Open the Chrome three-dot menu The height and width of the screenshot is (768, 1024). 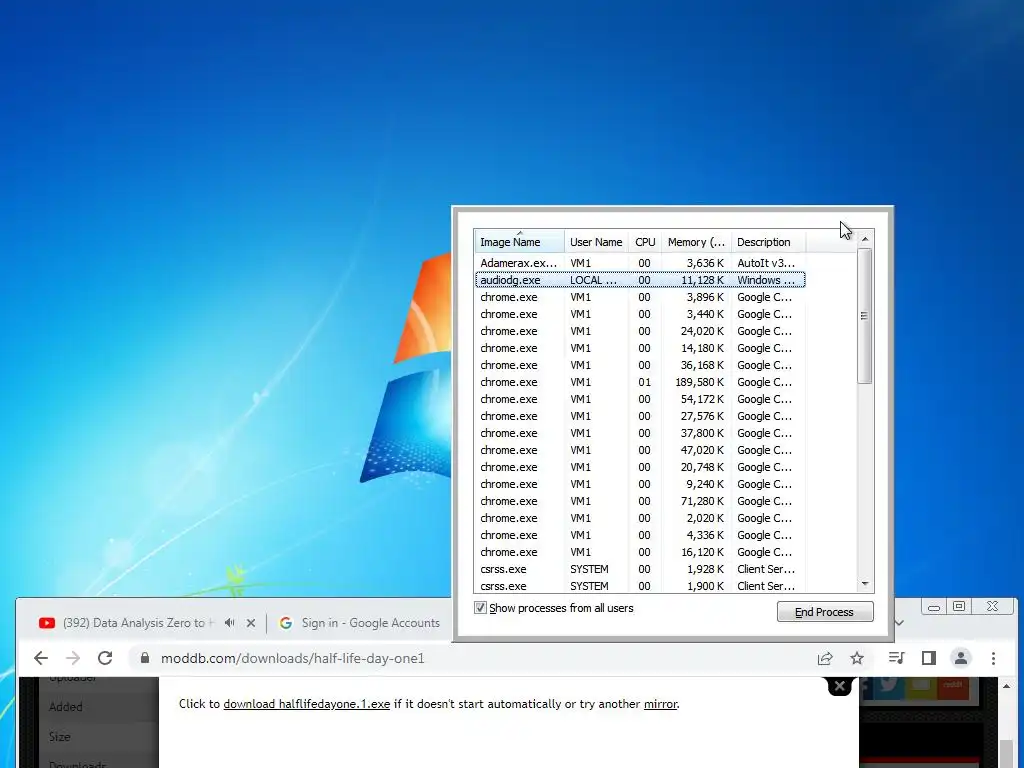coord(993,658)
